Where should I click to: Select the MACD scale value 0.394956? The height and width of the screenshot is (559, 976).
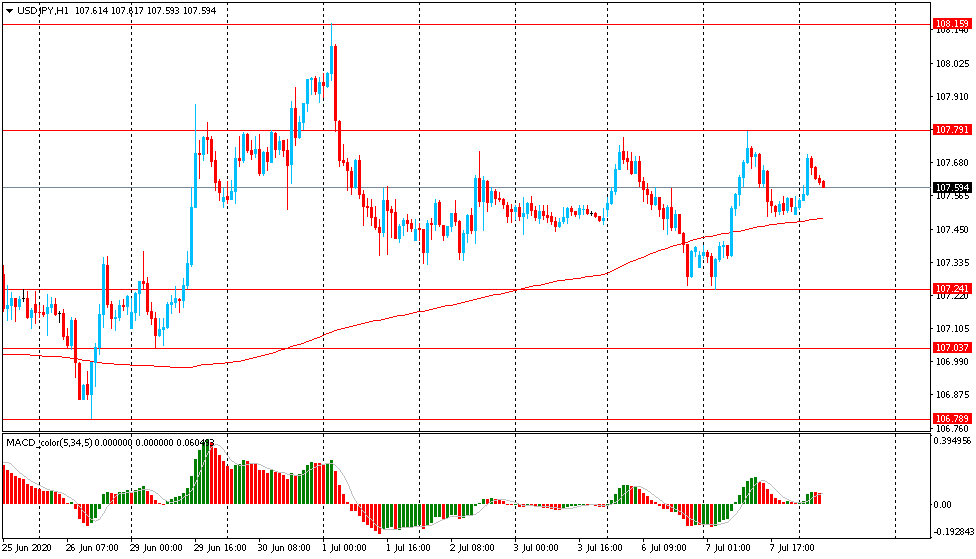click(x=952, y=441)
